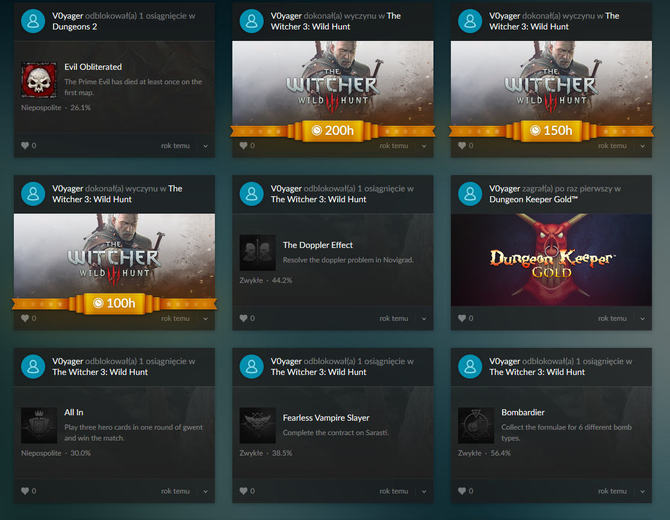The height and width of the screenshot is (520, 670).
Task: Click the Bombardier achievement title
Action: [523, 412]
